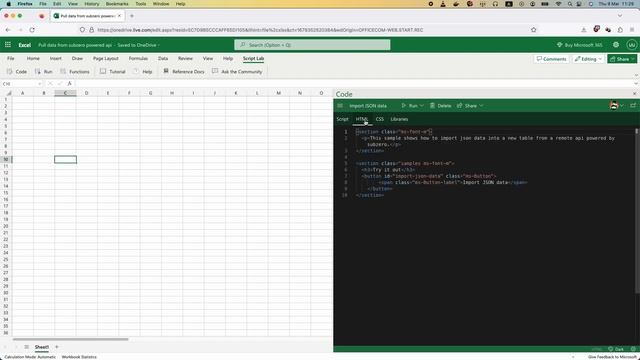The image size is (640, 360).
Task: Click the Name Box field
Action: click(22, 84)
